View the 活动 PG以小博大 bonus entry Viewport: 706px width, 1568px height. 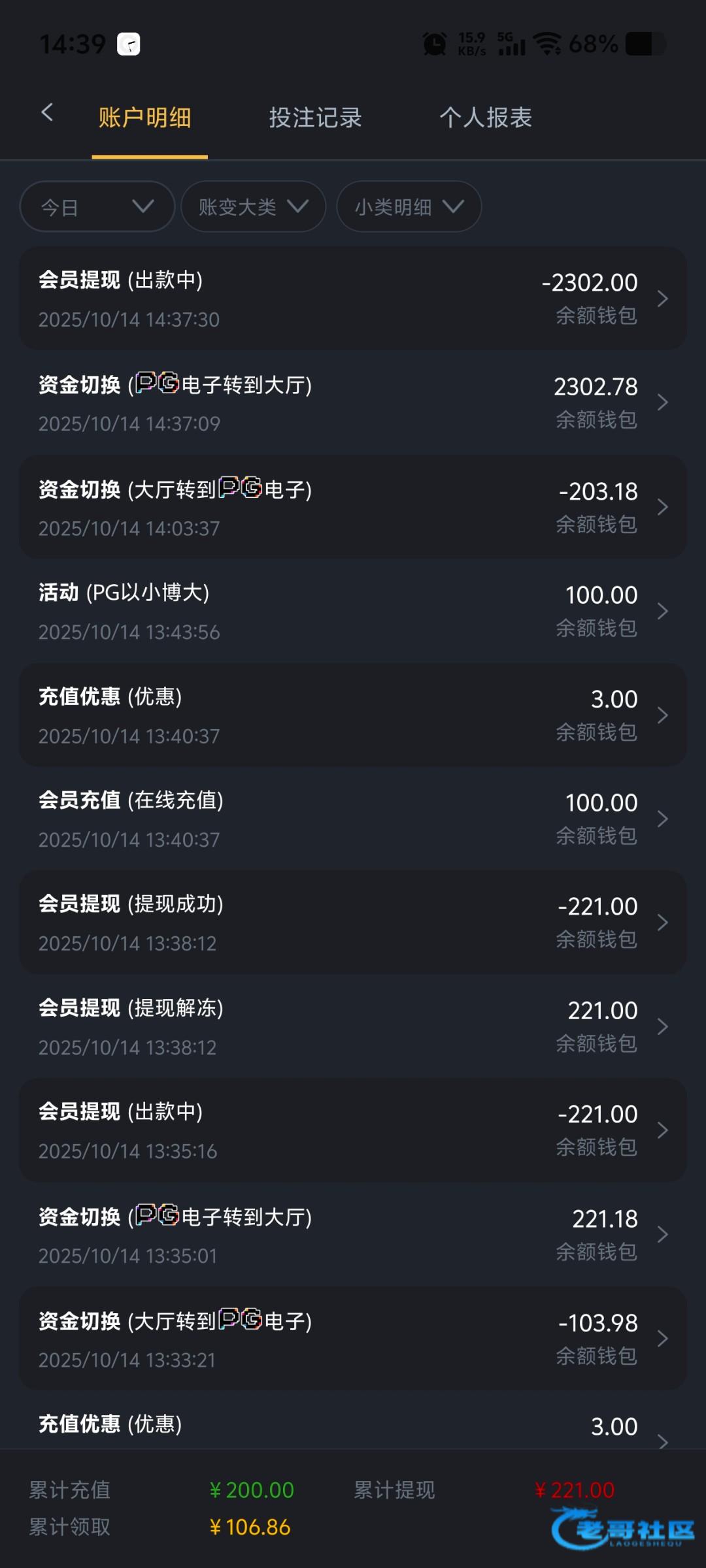(x=353, y=611)
